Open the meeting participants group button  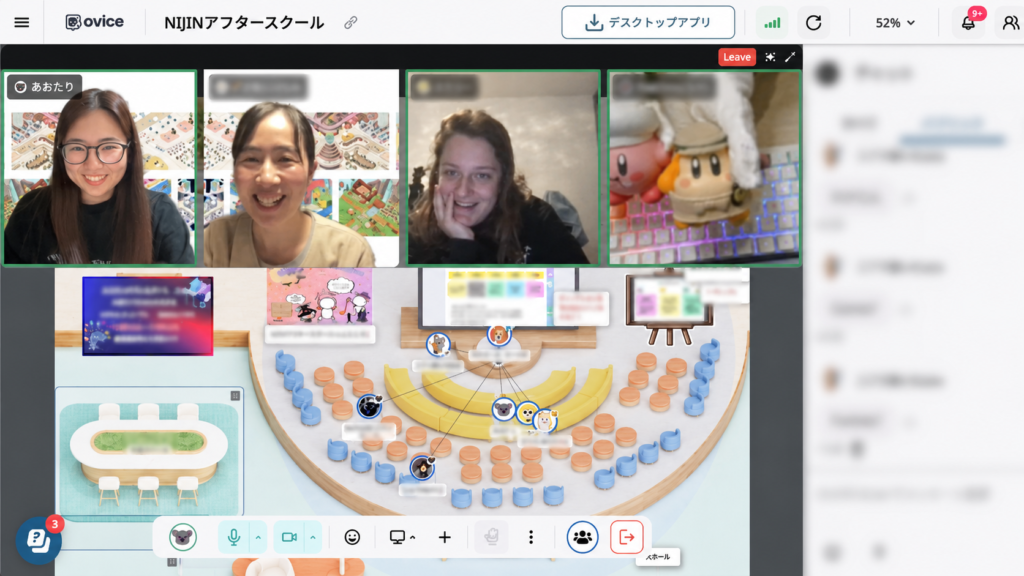click(x=583, y=537)
